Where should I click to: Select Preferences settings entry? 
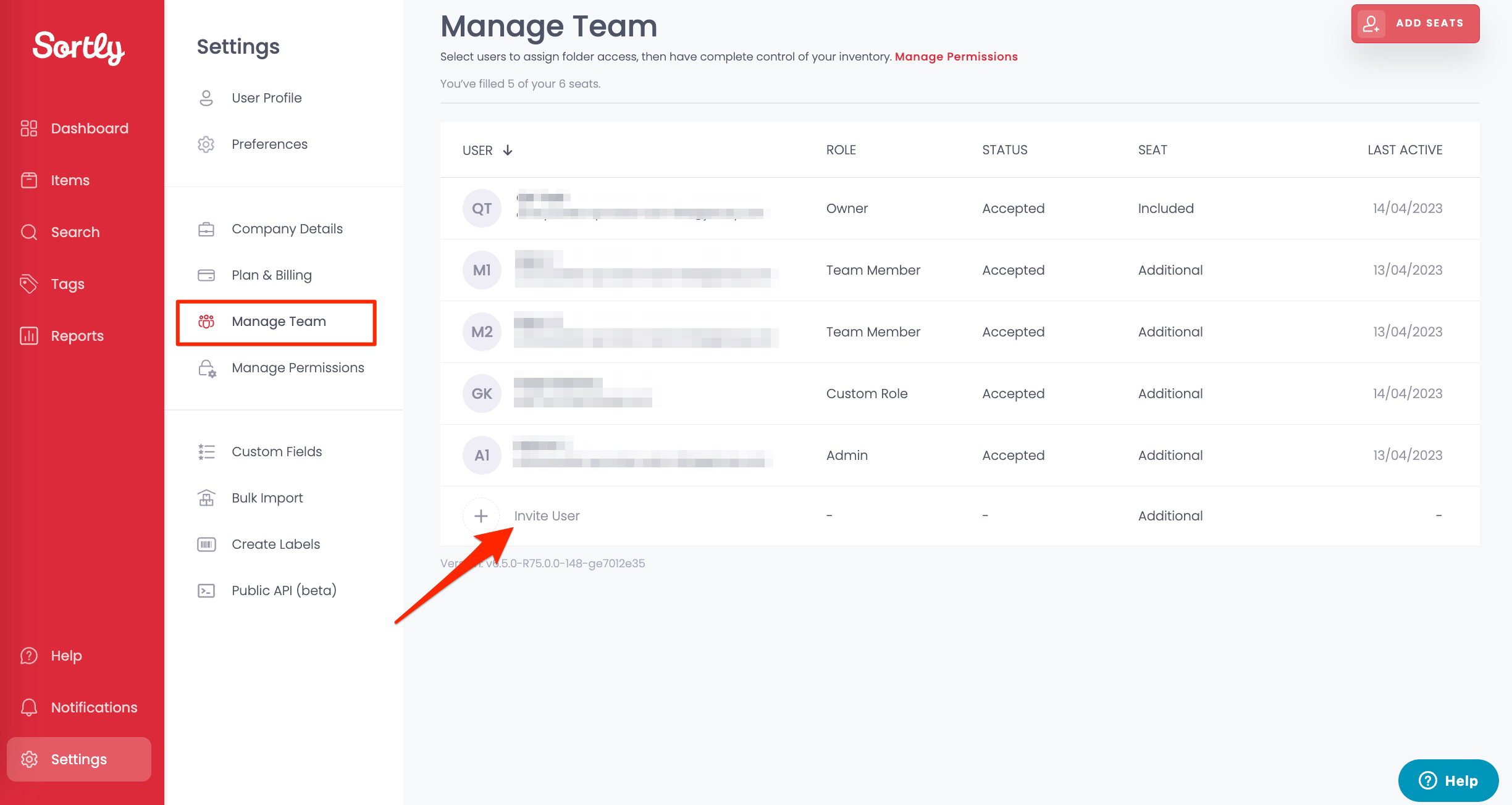tap(269, 144)
